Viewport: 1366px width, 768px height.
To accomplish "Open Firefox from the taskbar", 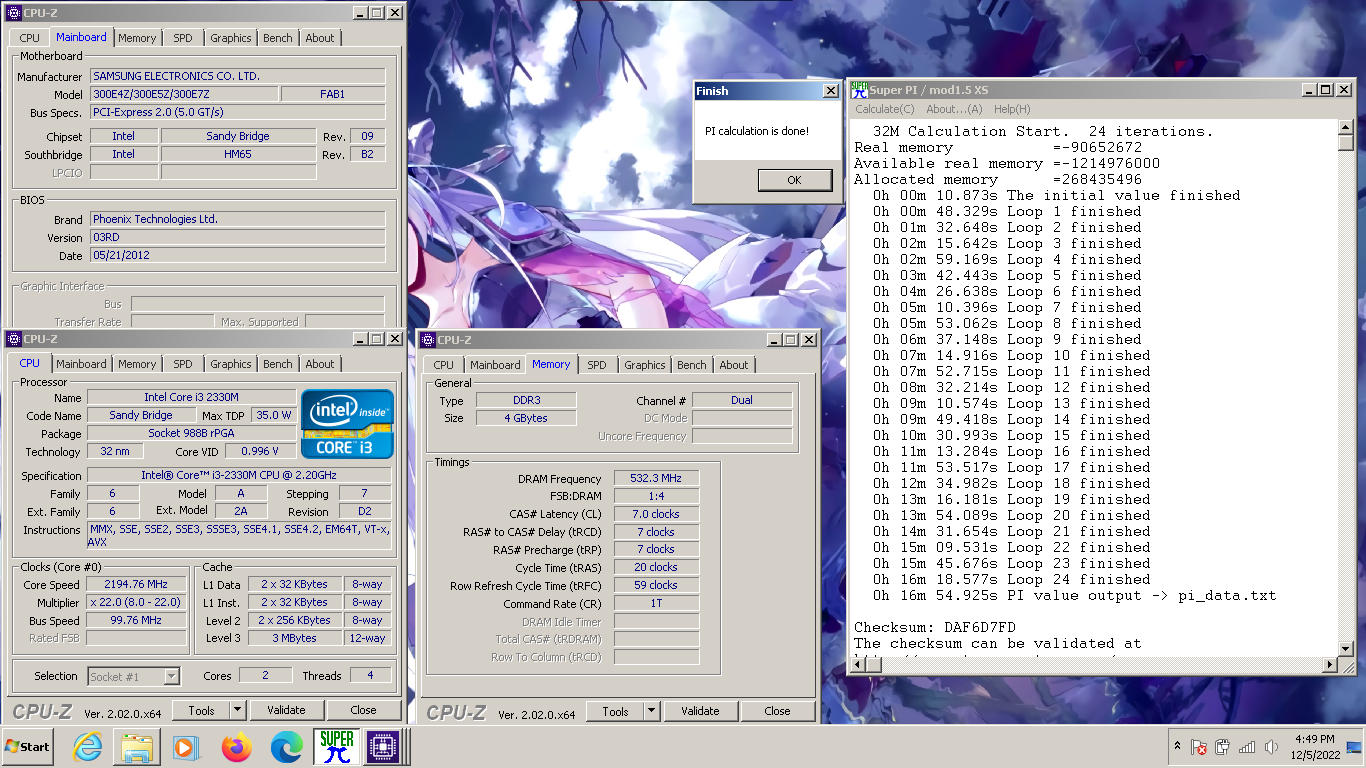I will coord(237,747).
